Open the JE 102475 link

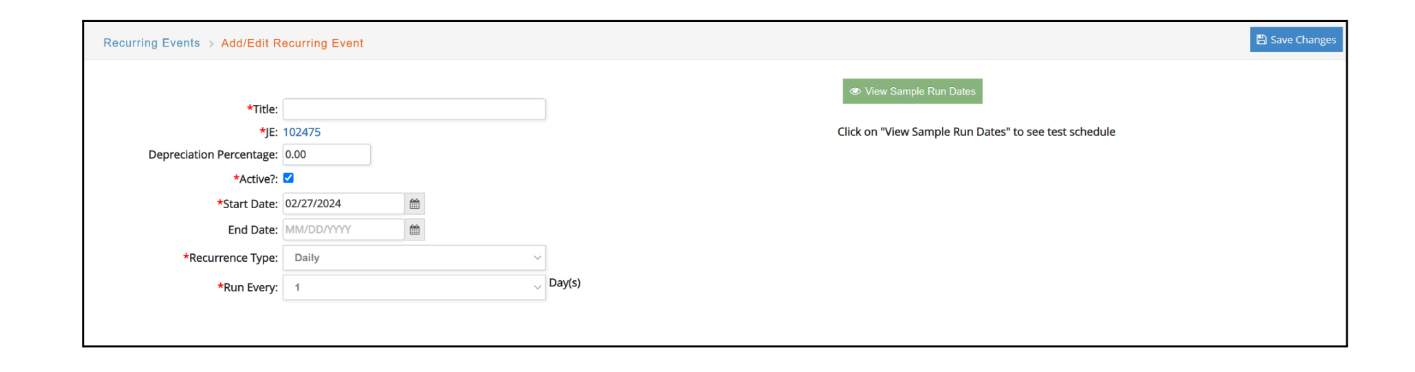302,132
